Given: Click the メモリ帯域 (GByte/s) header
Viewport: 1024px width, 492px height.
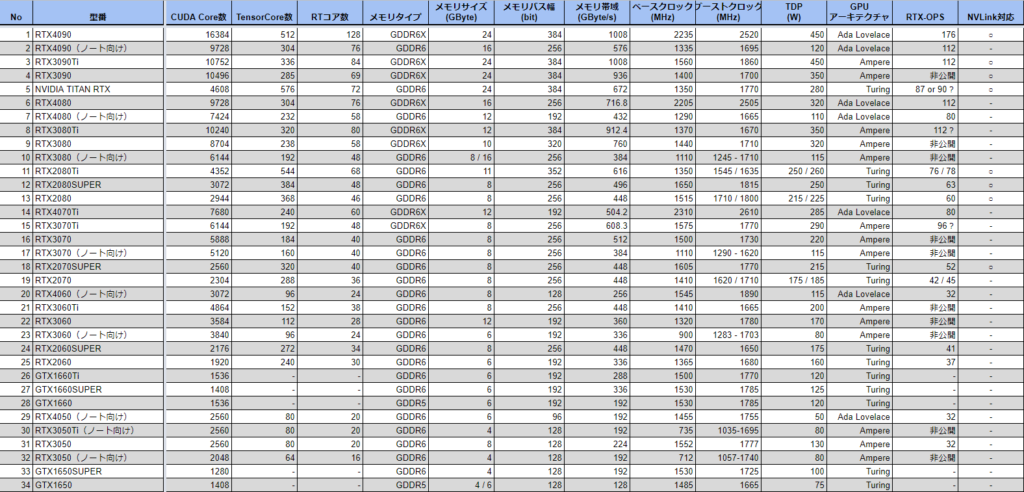Looking at the screenshot, I should pos(598,12).
